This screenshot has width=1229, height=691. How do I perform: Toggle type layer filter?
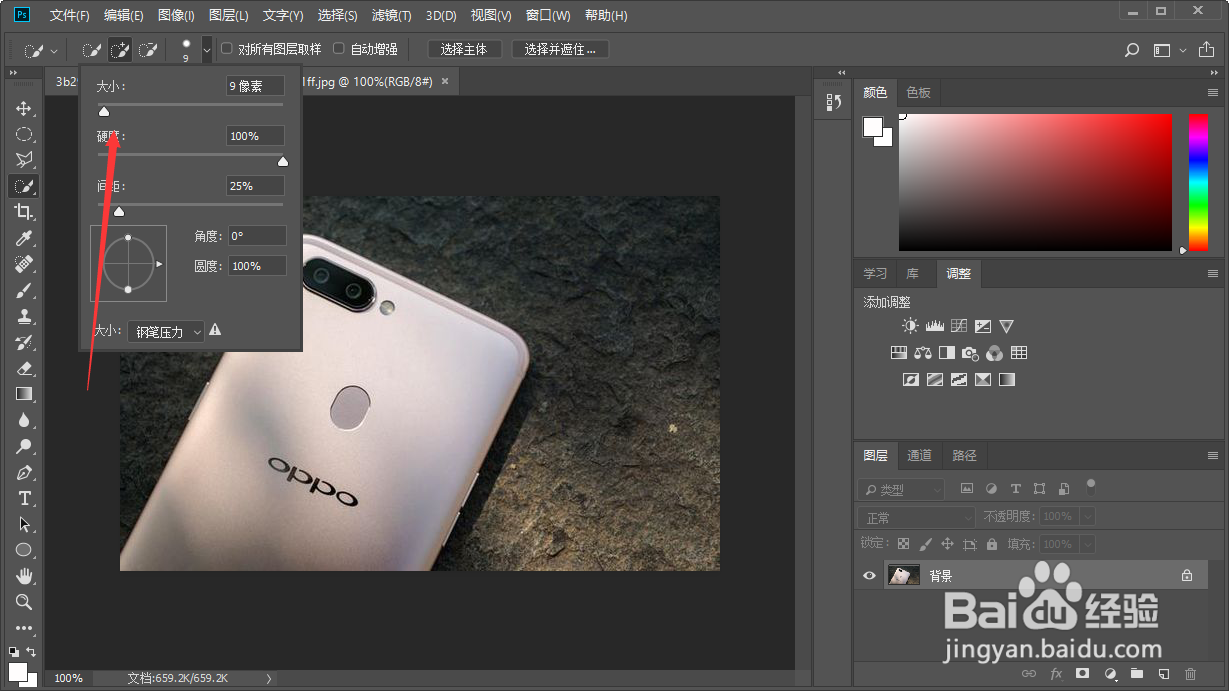pos(1015,489)
